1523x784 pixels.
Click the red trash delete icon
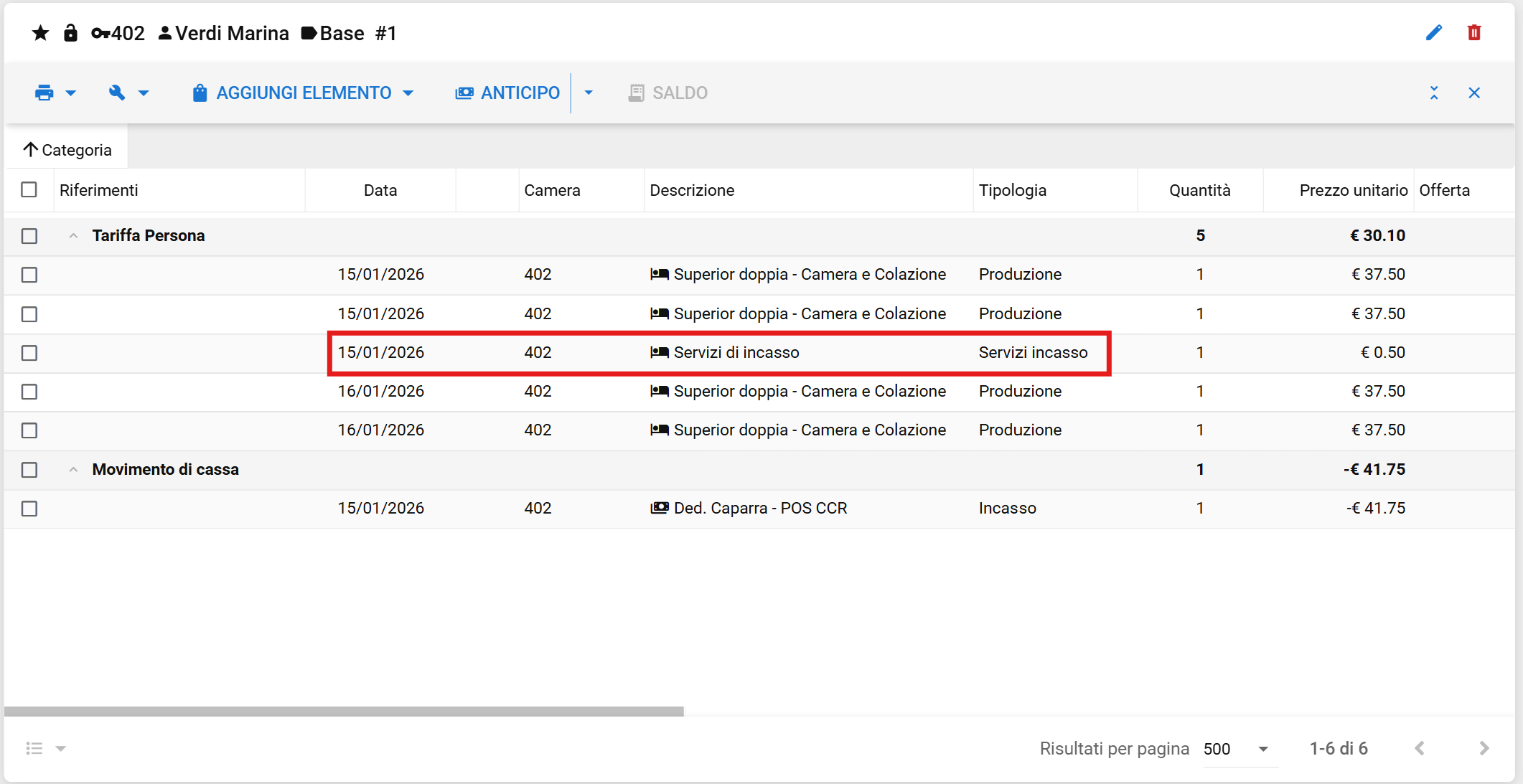point(1473,33)
